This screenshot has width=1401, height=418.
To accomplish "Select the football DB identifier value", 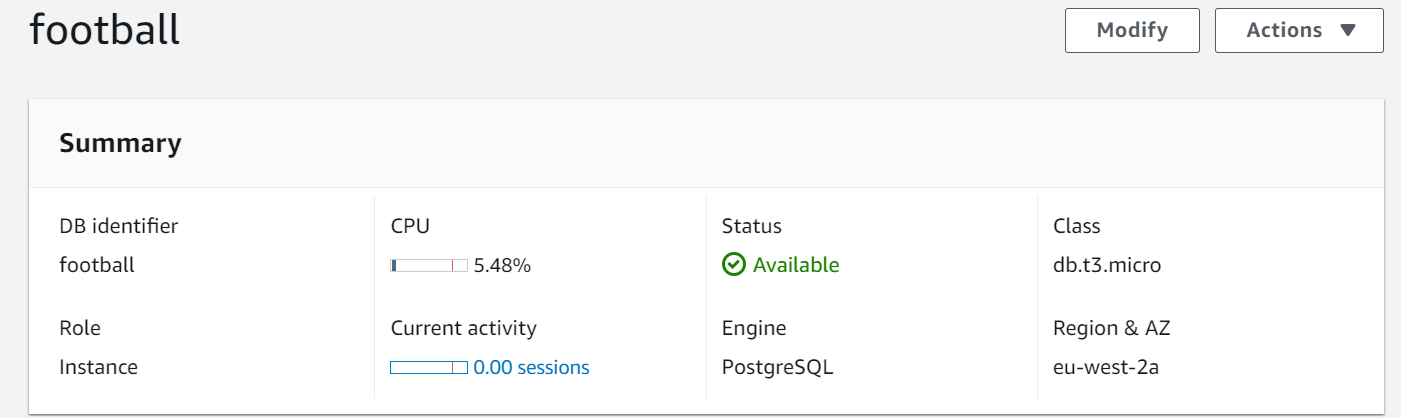I will (97, 265).
